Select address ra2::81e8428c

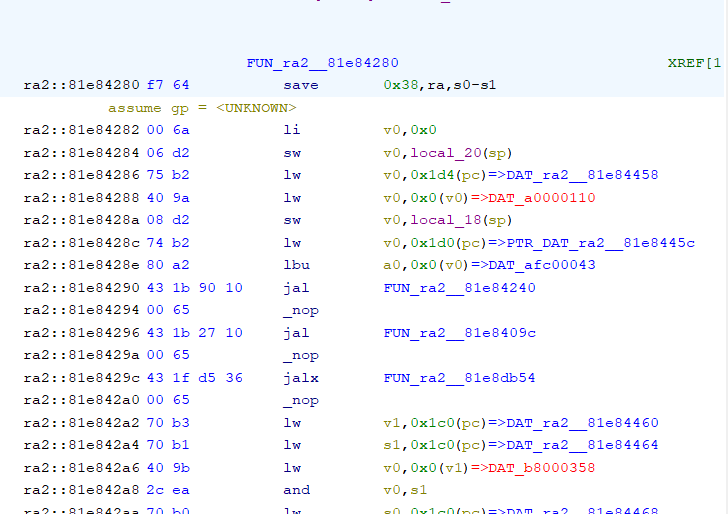point(81,243)
